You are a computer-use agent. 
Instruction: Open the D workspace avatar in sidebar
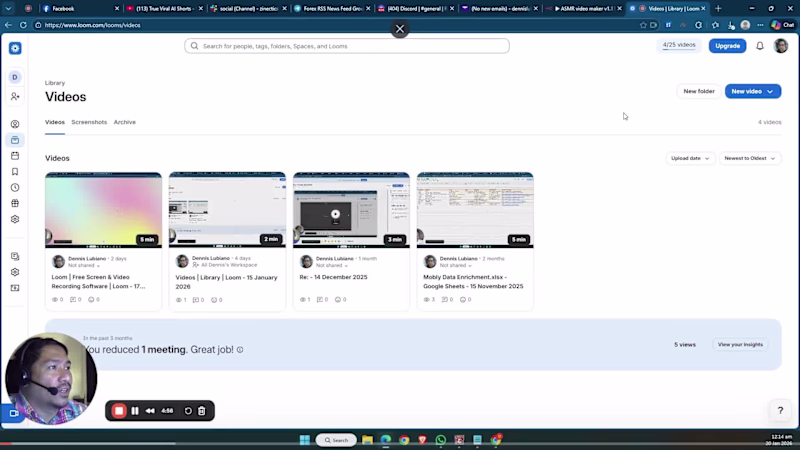[x=15, y=77]
